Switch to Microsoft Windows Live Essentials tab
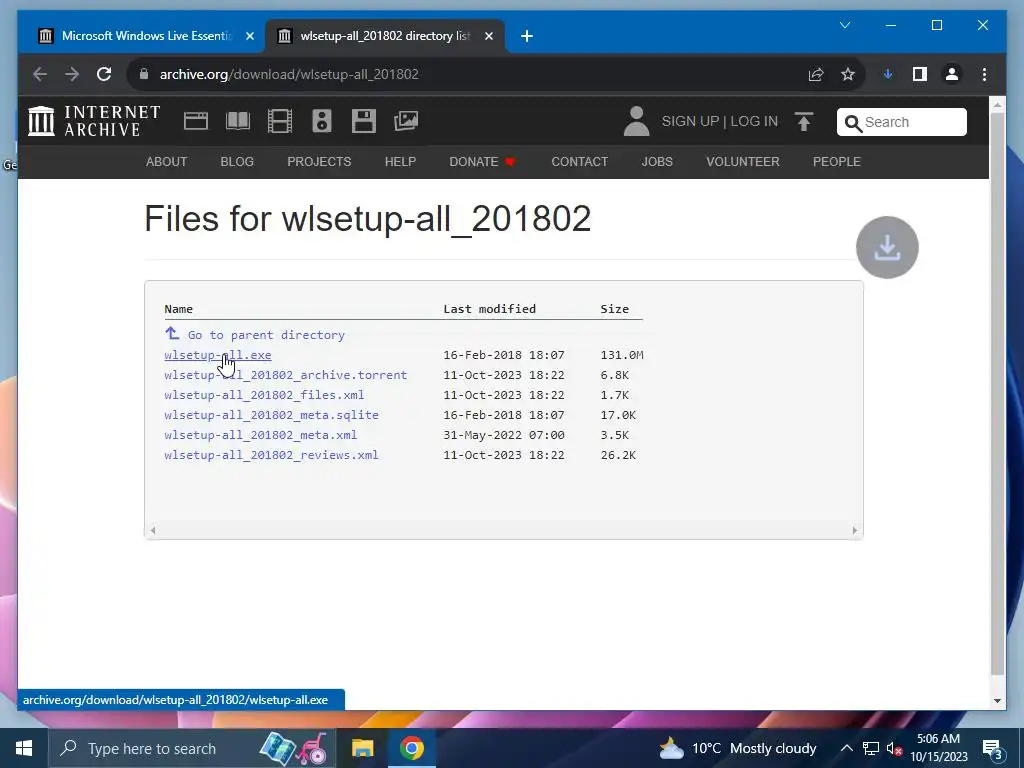1024x768 pixels. (x=146, y=36)
